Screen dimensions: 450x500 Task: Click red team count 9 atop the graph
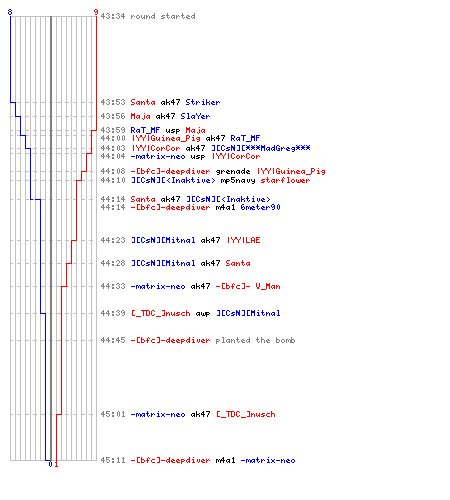pyautogui.click(x=96, y=12)
